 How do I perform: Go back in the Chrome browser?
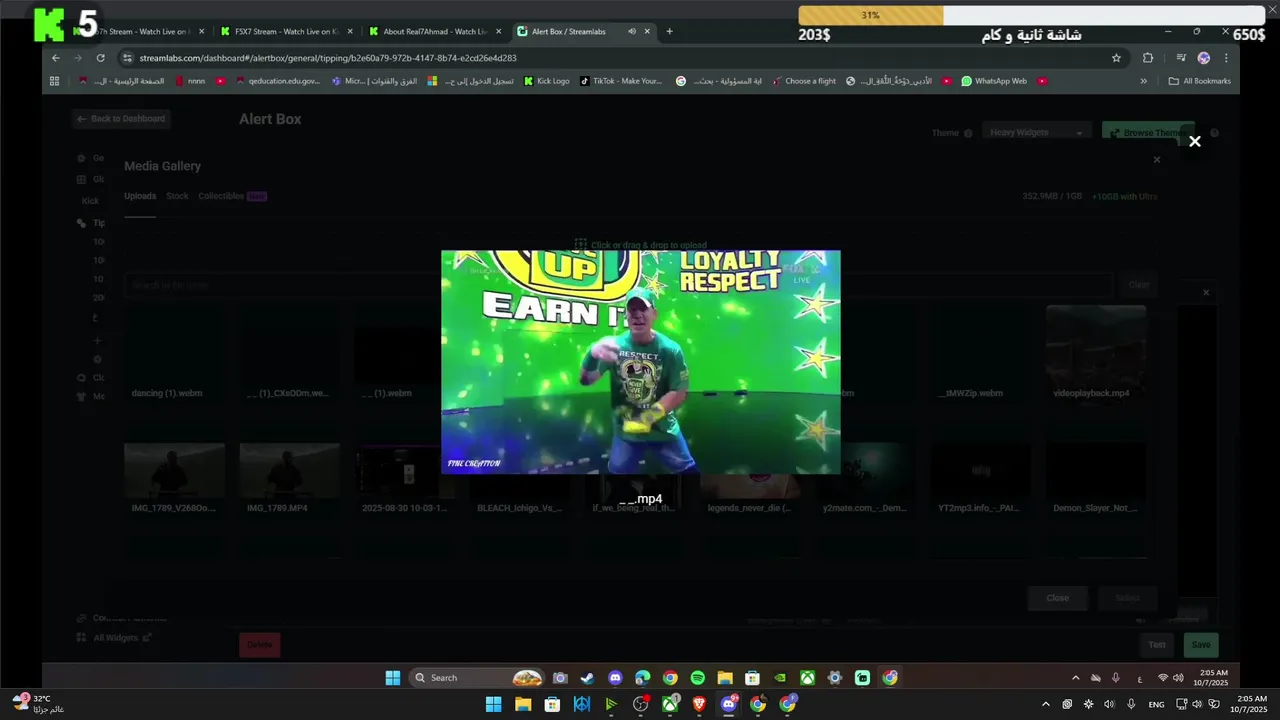coord(56,58)
